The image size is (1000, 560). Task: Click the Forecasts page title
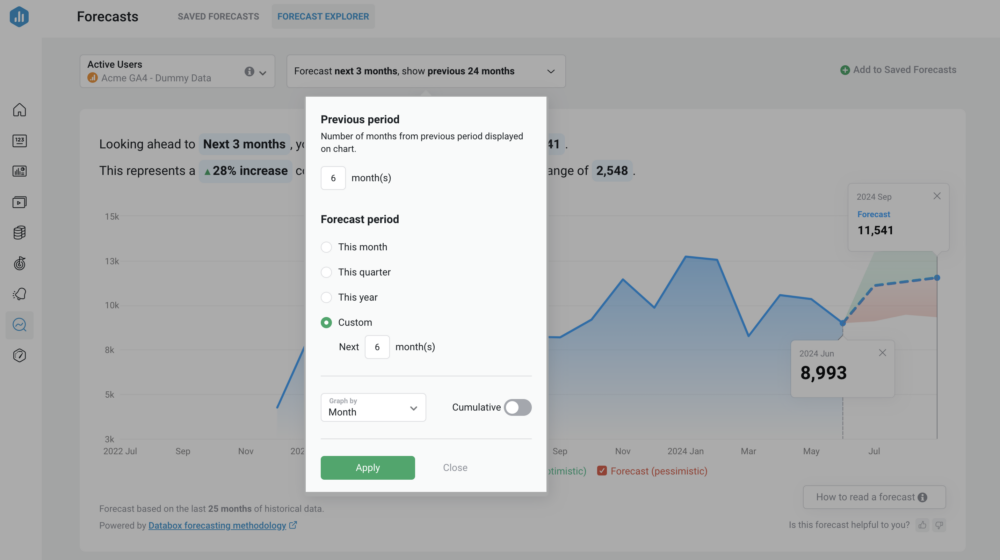pyautogui.click(x=108, y=17)
